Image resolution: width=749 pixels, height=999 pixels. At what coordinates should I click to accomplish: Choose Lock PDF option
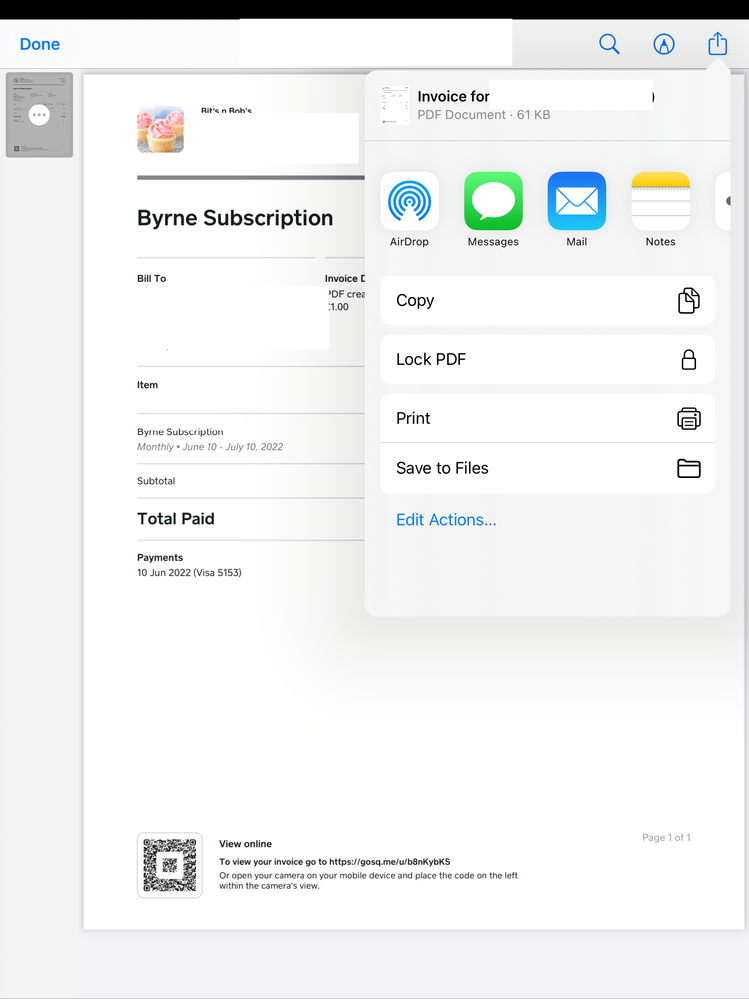[x=547, y=359]
